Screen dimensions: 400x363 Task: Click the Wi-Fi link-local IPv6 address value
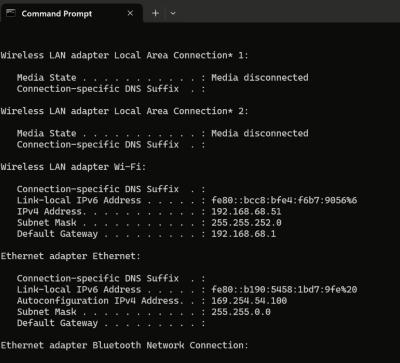284,200
